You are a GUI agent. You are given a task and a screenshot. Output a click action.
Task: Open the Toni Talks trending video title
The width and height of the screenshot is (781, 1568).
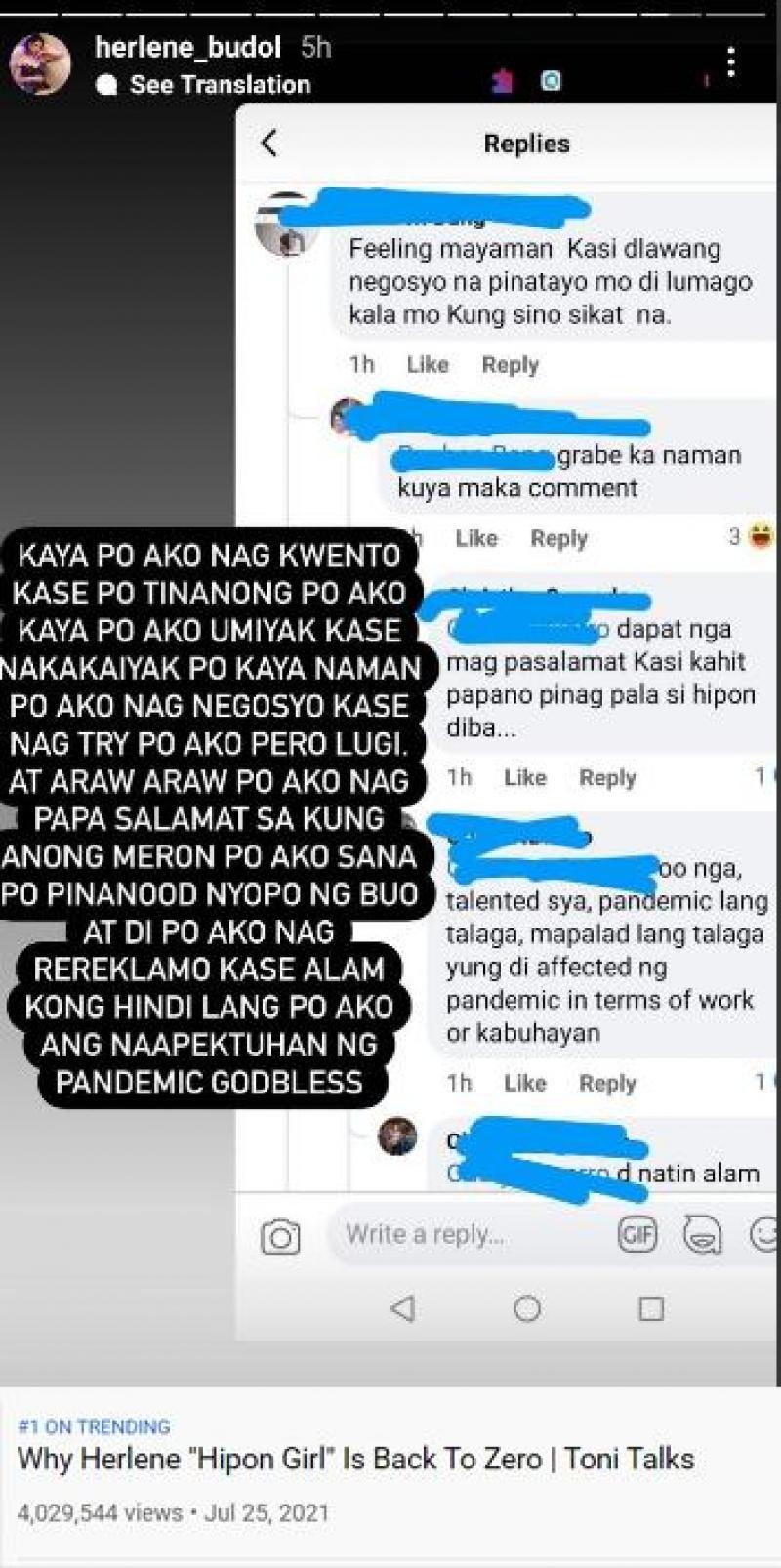coord(355,1459)
